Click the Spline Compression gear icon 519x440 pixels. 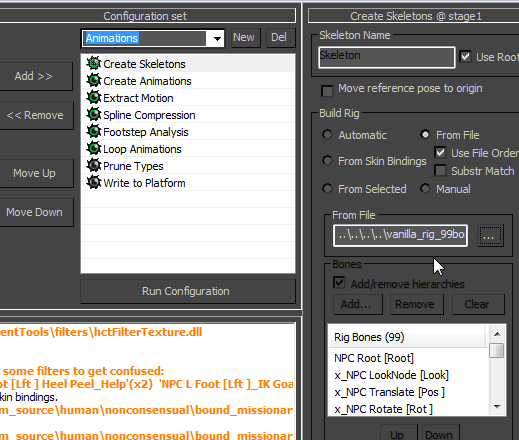tap(94, 114)
